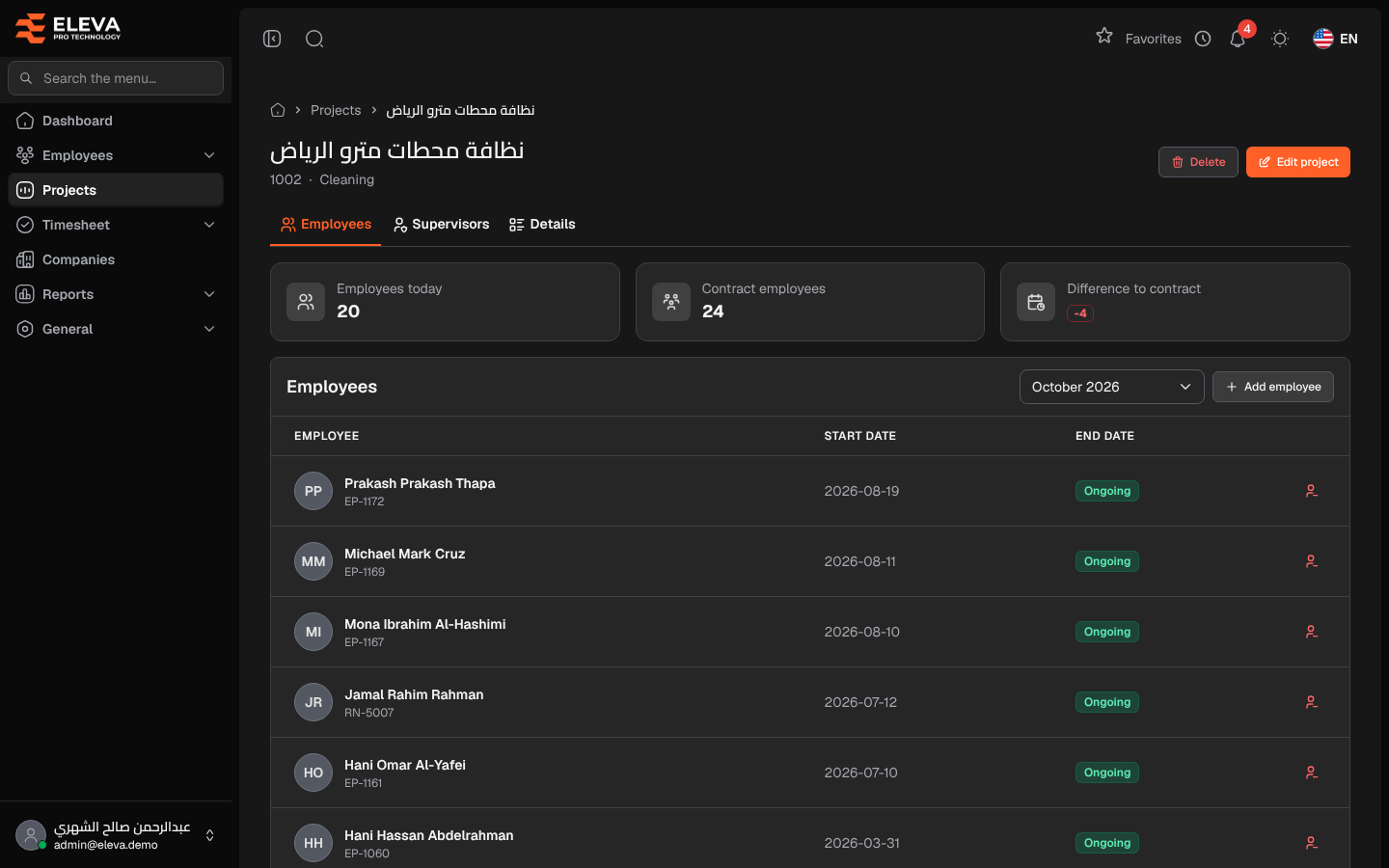Select Projects in the sidebar
1389x868 pixels.
[116, 190]
